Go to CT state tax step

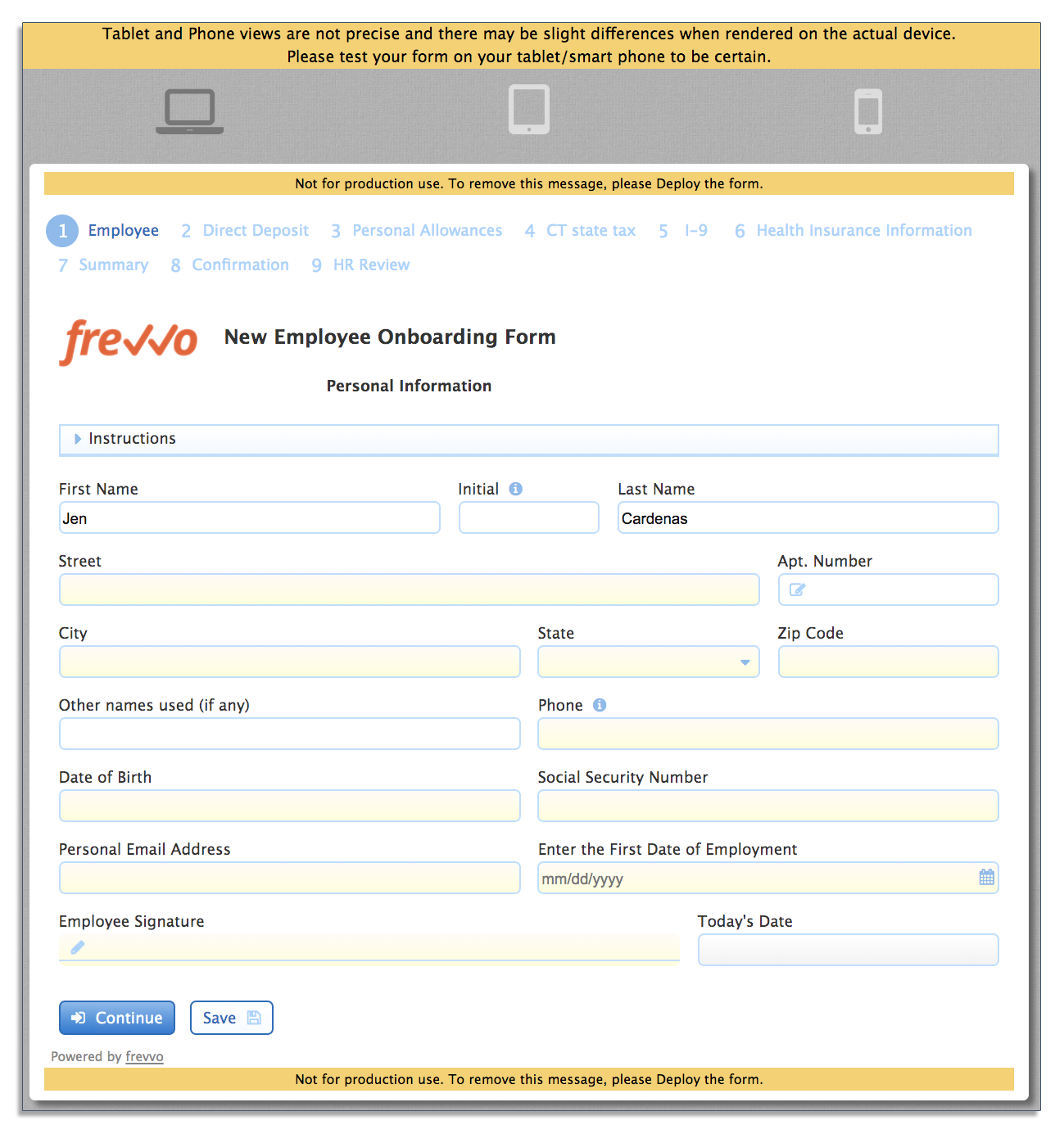pos(580,231)
